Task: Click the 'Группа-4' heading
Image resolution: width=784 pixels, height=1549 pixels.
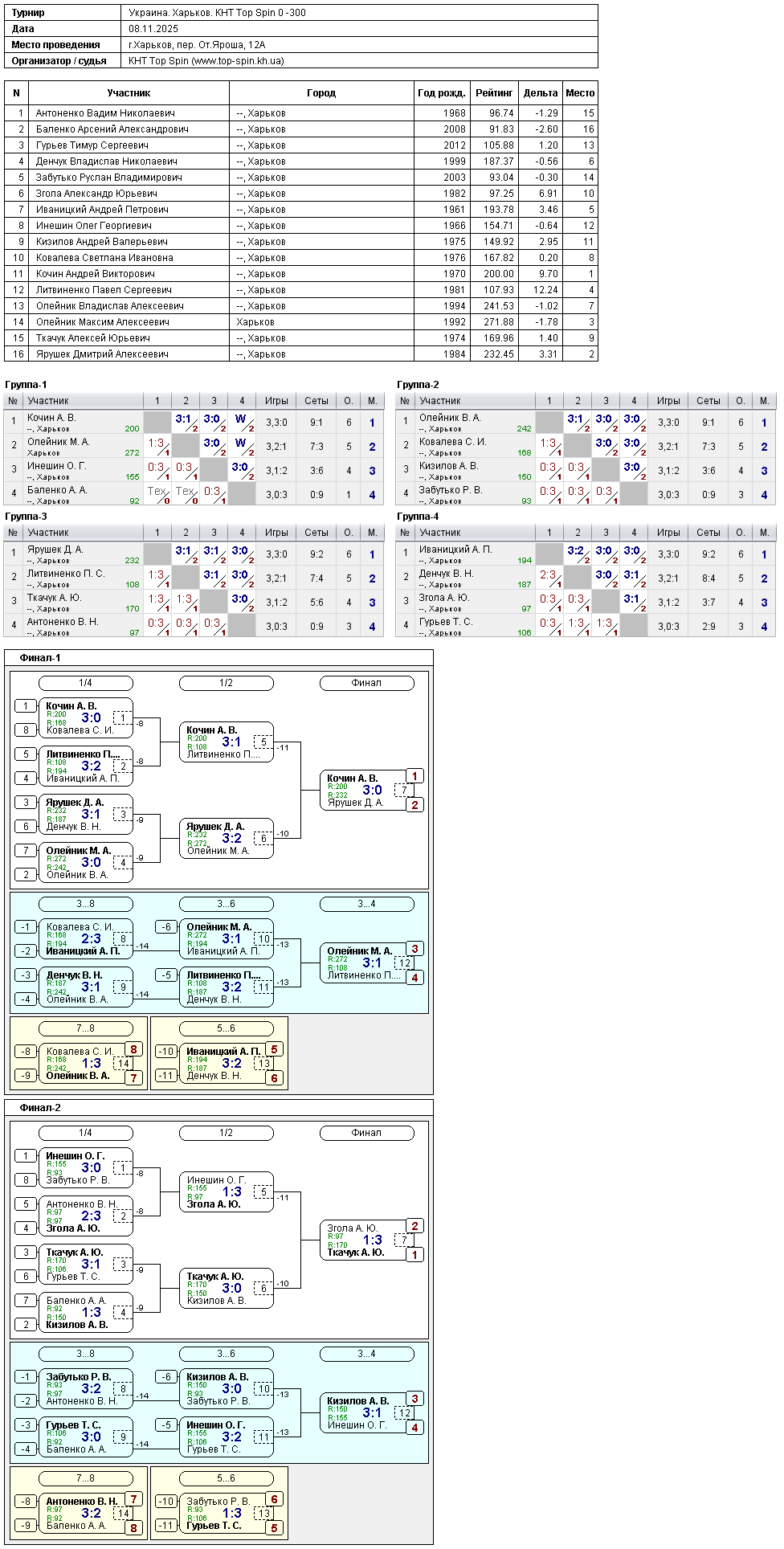Action: coord(418,517)
